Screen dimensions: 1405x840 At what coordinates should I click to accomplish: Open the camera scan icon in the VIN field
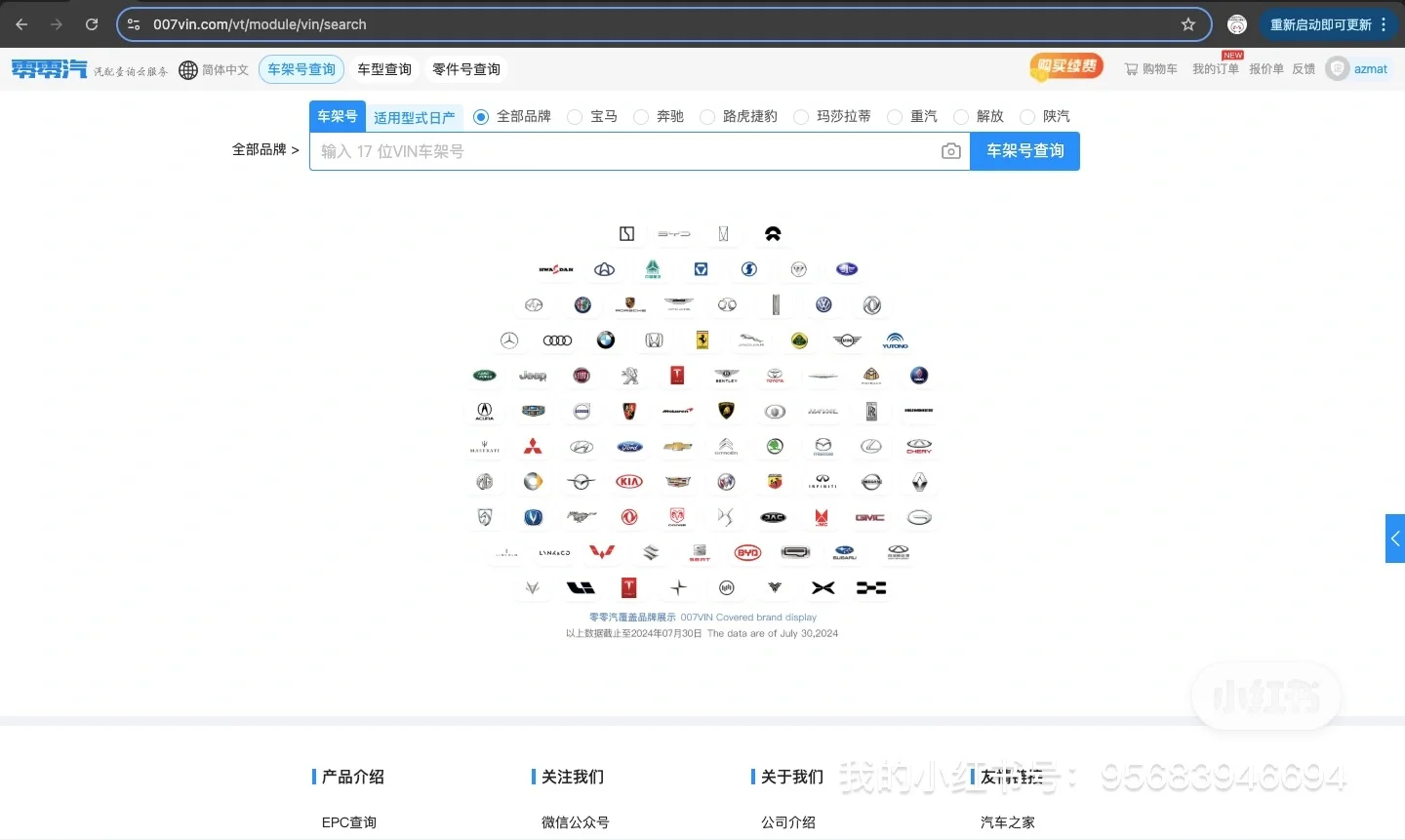pos(951,151)
